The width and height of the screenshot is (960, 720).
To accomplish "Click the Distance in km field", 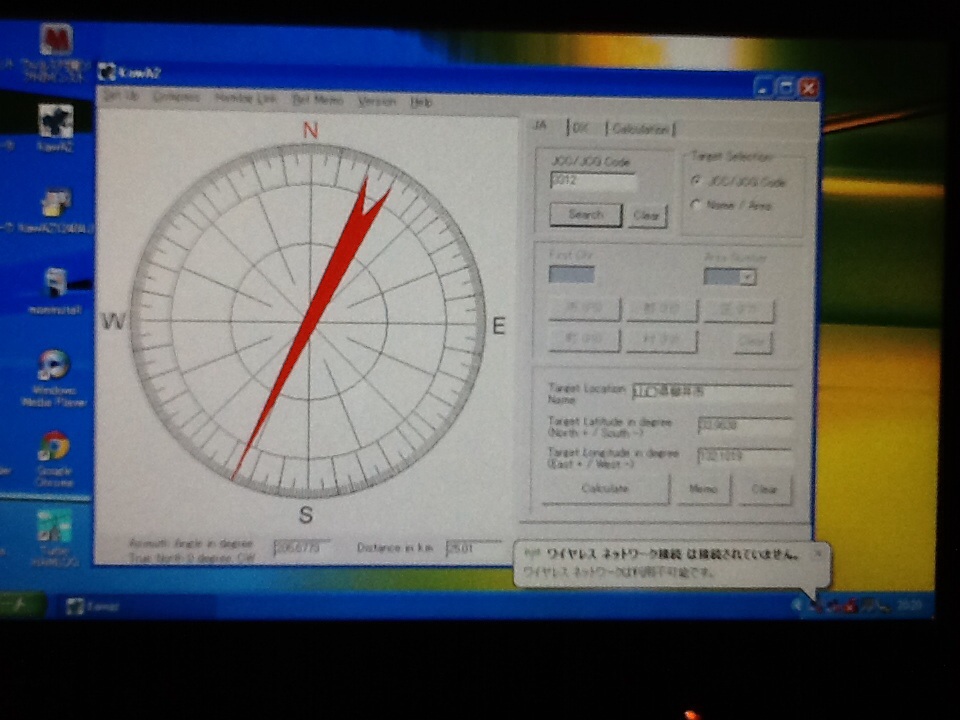I will 474,548.
